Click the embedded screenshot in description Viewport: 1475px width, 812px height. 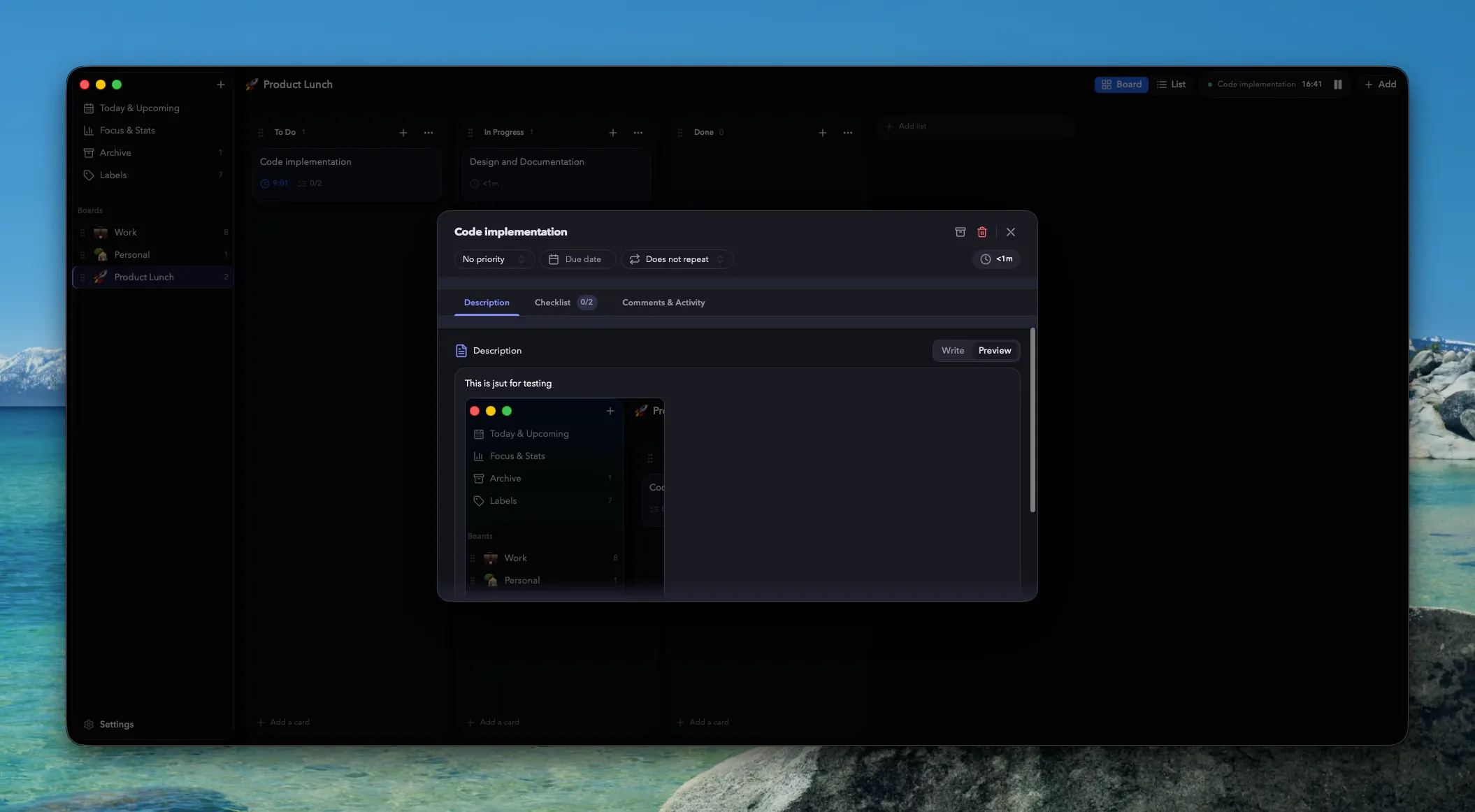[x=564, y=497]
